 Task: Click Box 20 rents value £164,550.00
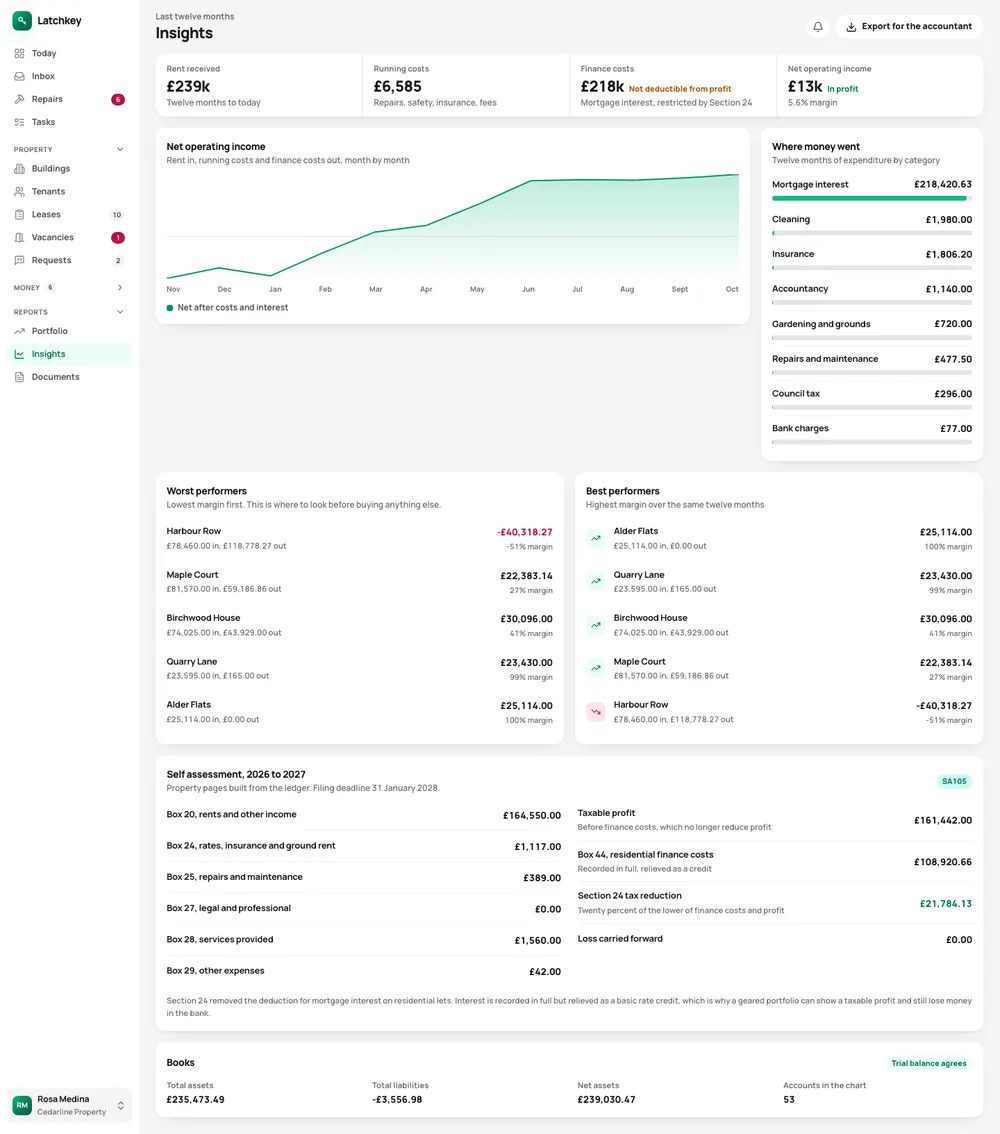pyautogui.click(x=531, y=815)
